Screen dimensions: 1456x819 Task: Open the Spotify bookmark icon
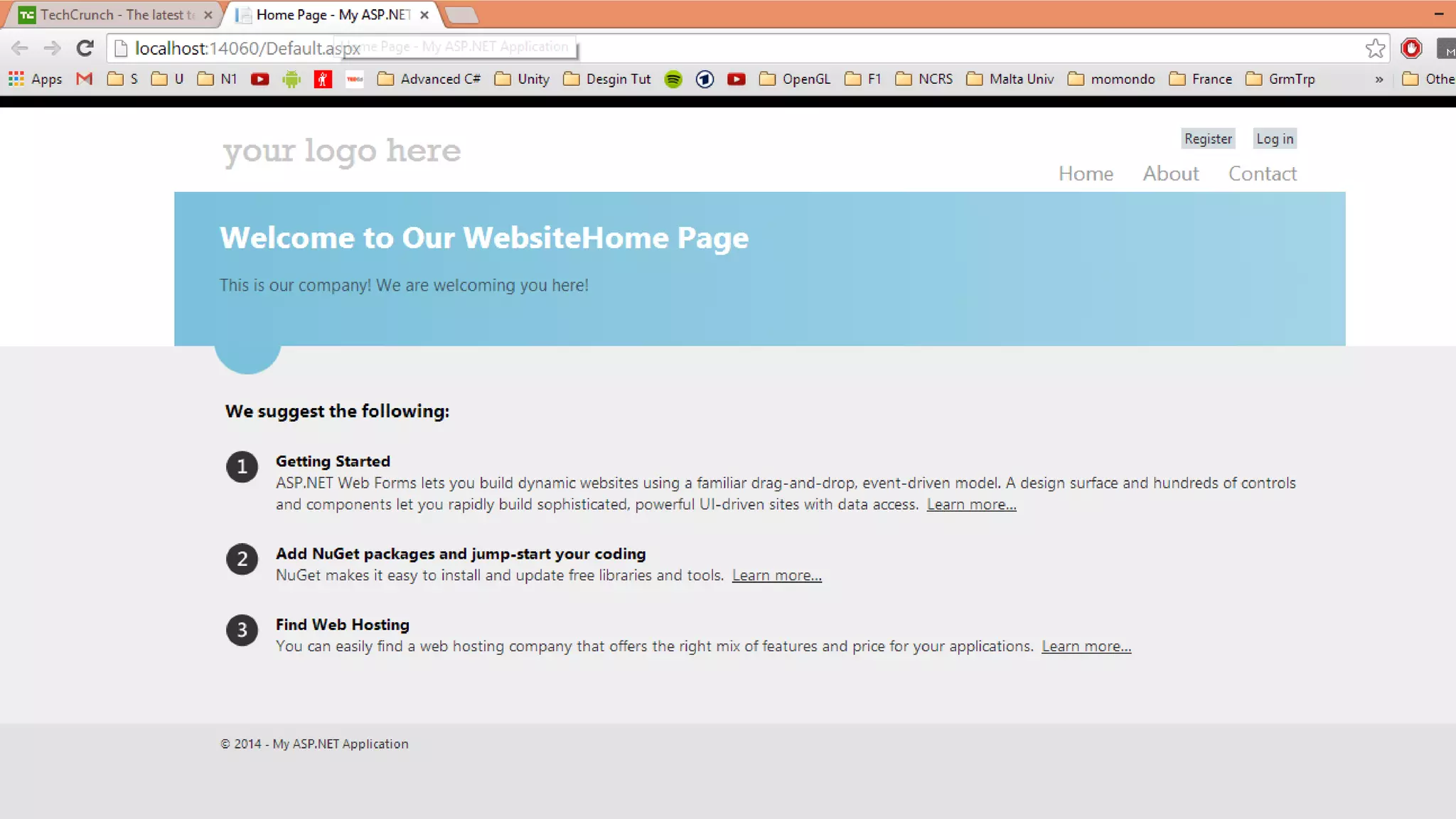(x=673, y=79)
